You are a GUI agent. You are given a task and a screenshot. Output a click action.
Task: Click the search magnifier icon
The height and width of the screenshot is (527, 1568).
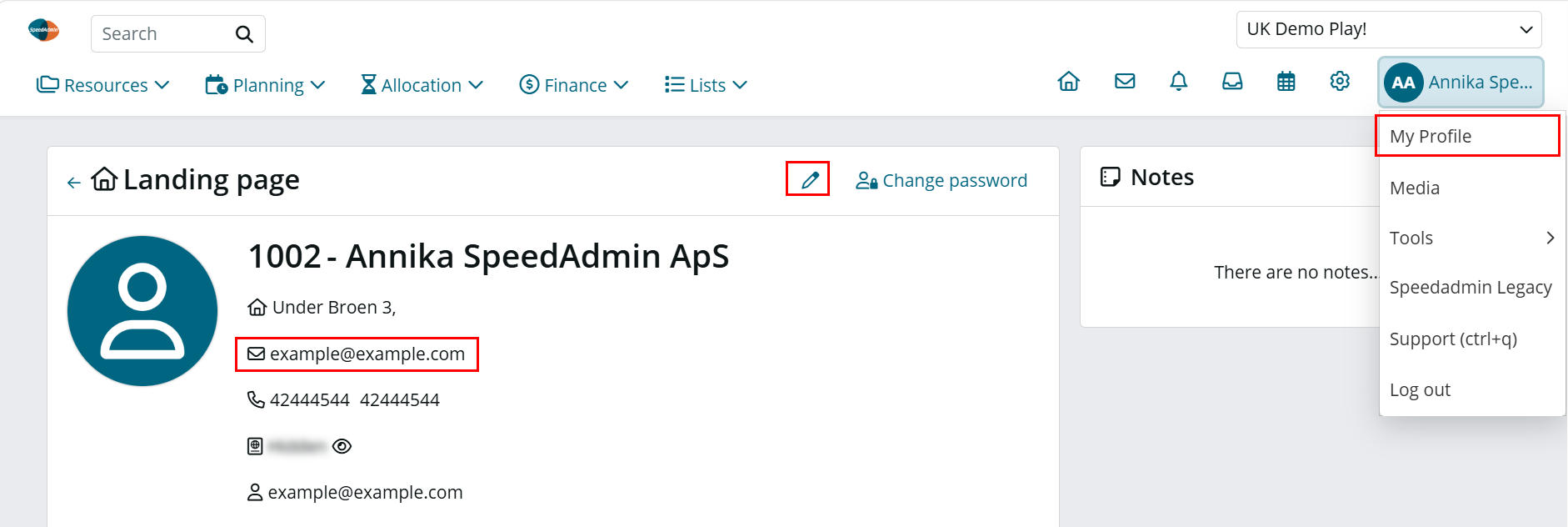pyautogui.click(x=244, y=34)
